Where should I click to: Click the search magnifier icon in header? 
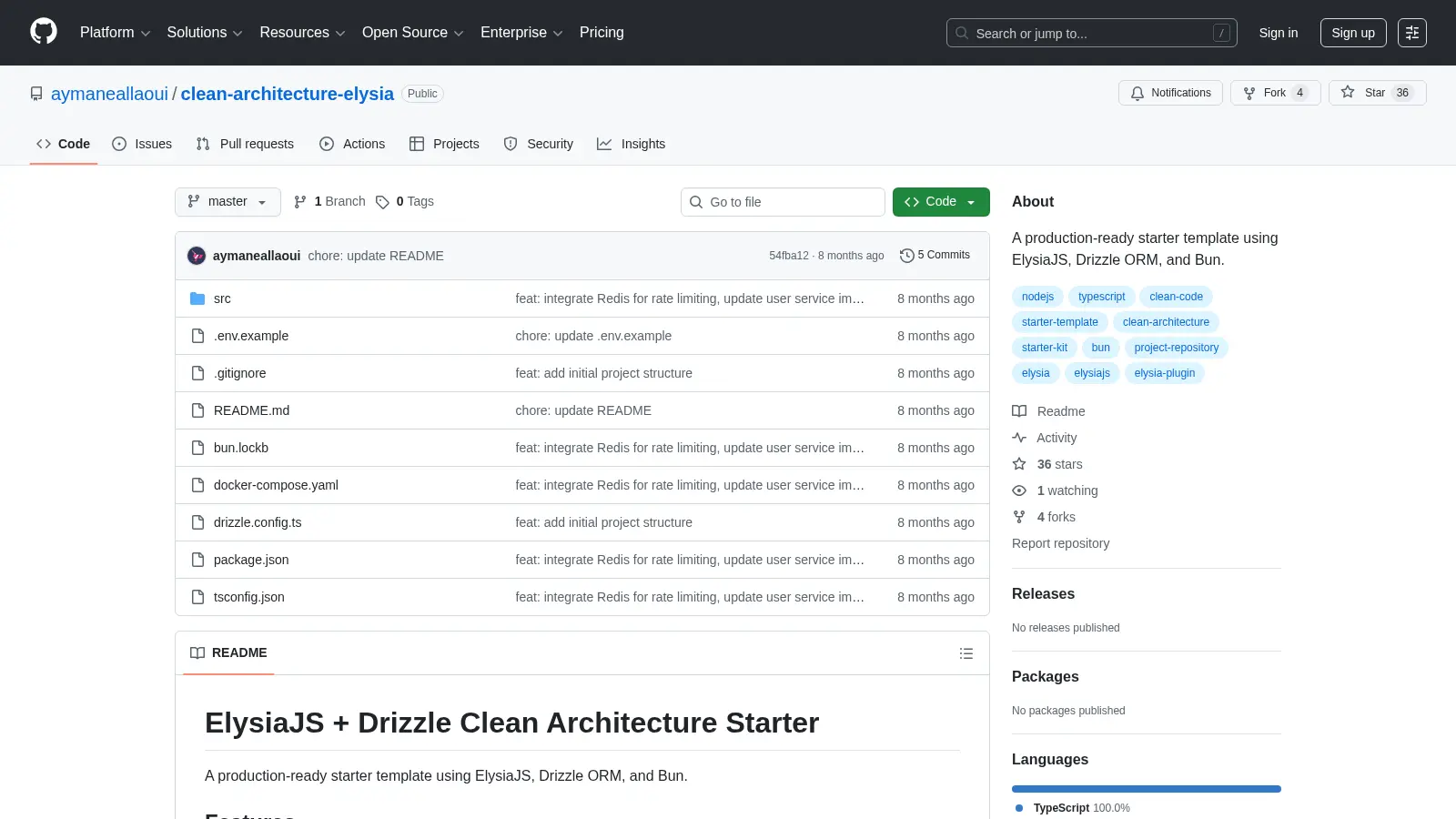click(x=962, y=33)
